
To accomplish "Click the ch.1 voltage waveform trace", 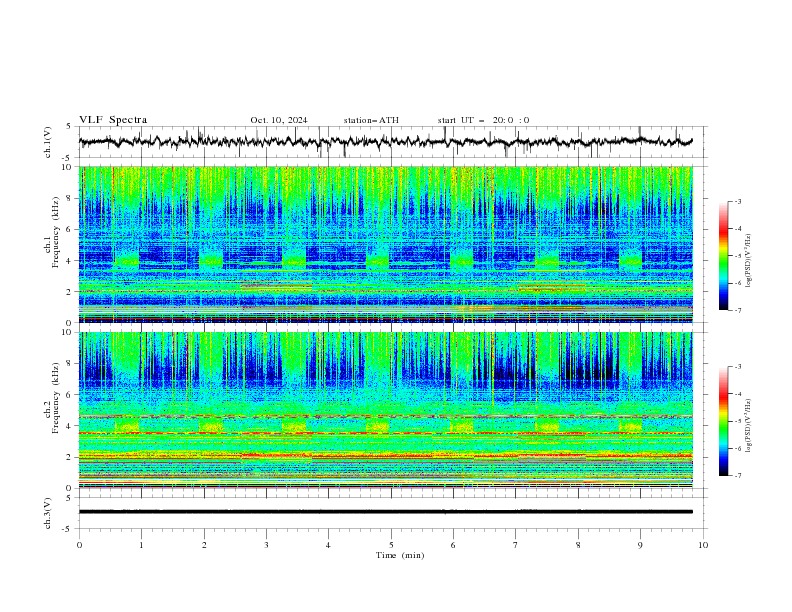I will (385, 142).
